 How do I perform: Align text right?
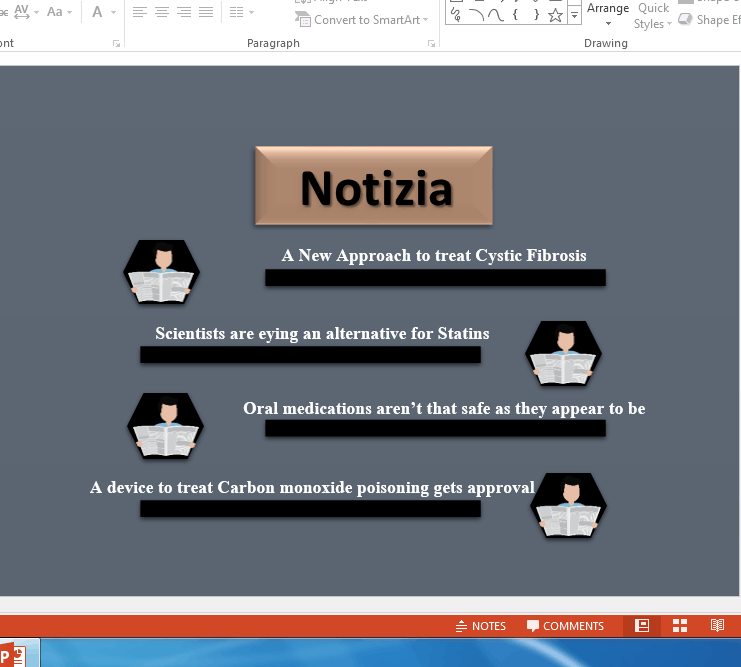coord(184,11)
